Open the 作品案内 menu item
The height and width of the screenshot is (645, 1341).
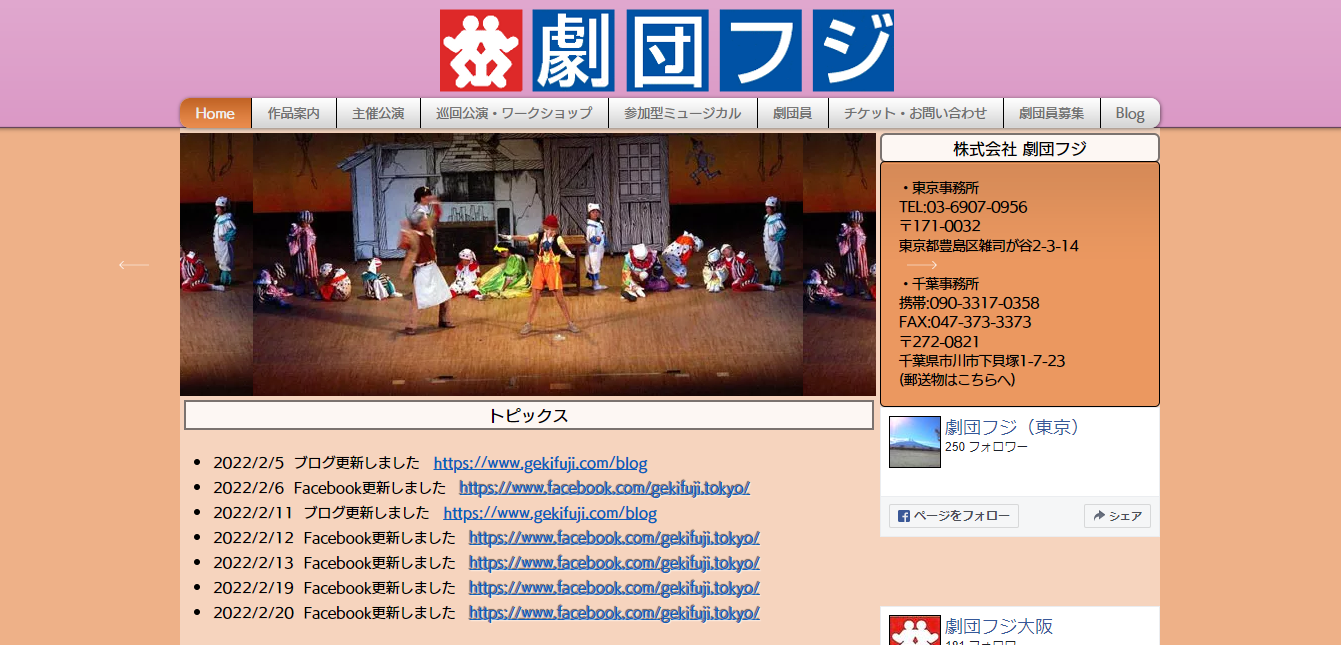point(294,113)
